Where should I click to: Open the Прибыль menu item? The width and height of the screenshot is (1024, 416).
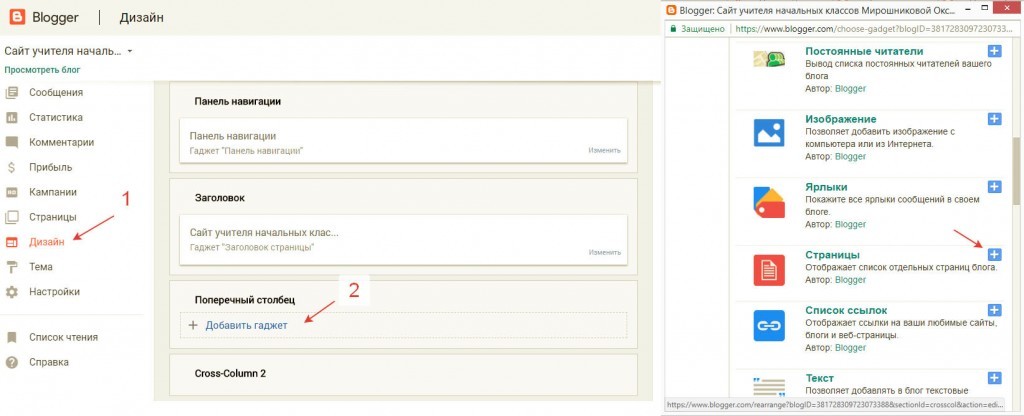click(x=51, y=167)
